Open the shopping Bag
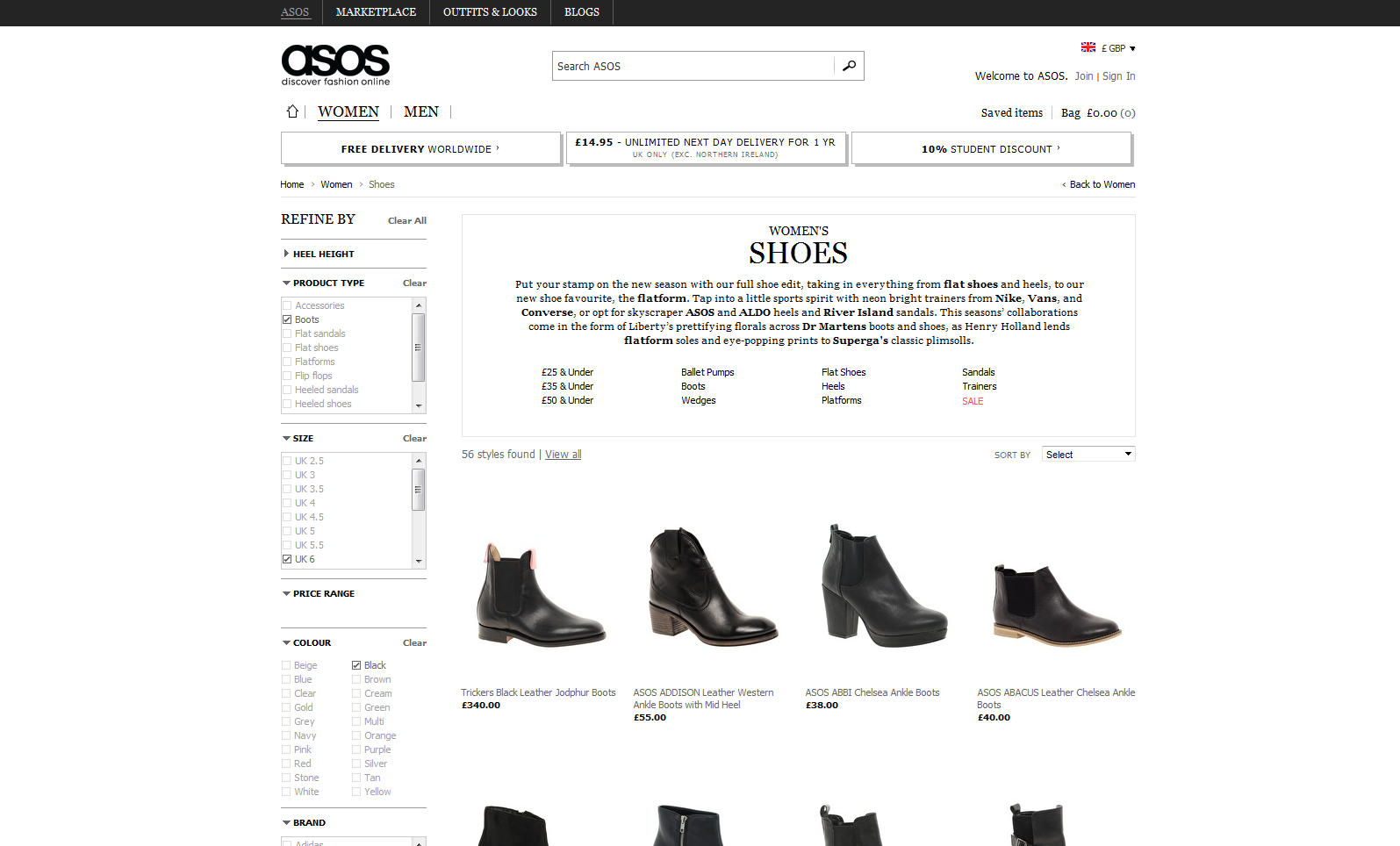 (1098, 112)
